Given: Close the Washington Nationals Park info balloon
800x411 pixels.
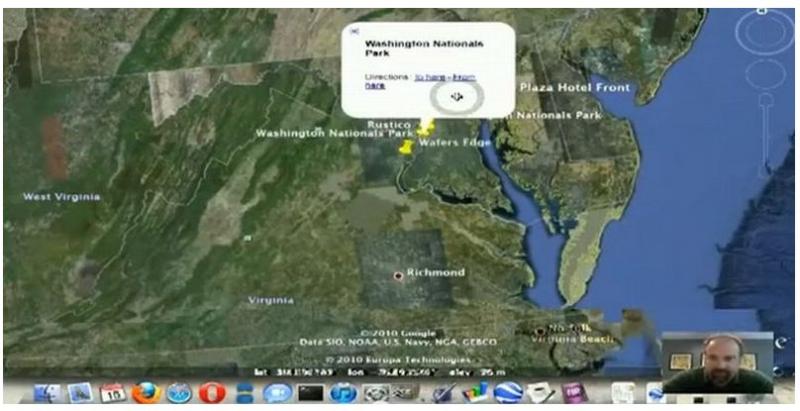Looking at the screenshot, I should click(x=354, y=32).
